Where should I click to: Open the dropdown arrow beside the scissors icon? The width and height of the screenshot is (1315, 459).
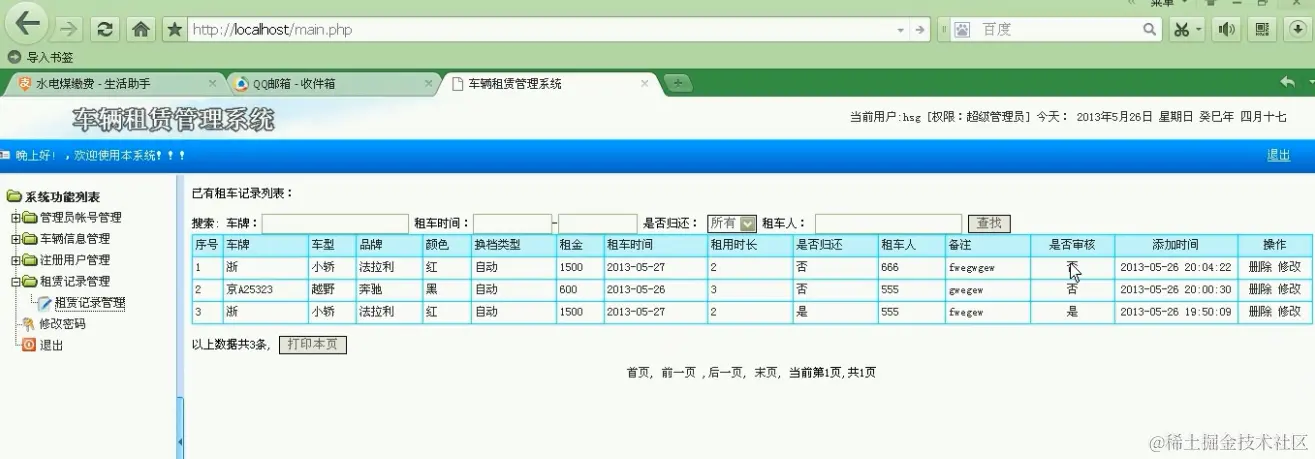coord(1199,30)
